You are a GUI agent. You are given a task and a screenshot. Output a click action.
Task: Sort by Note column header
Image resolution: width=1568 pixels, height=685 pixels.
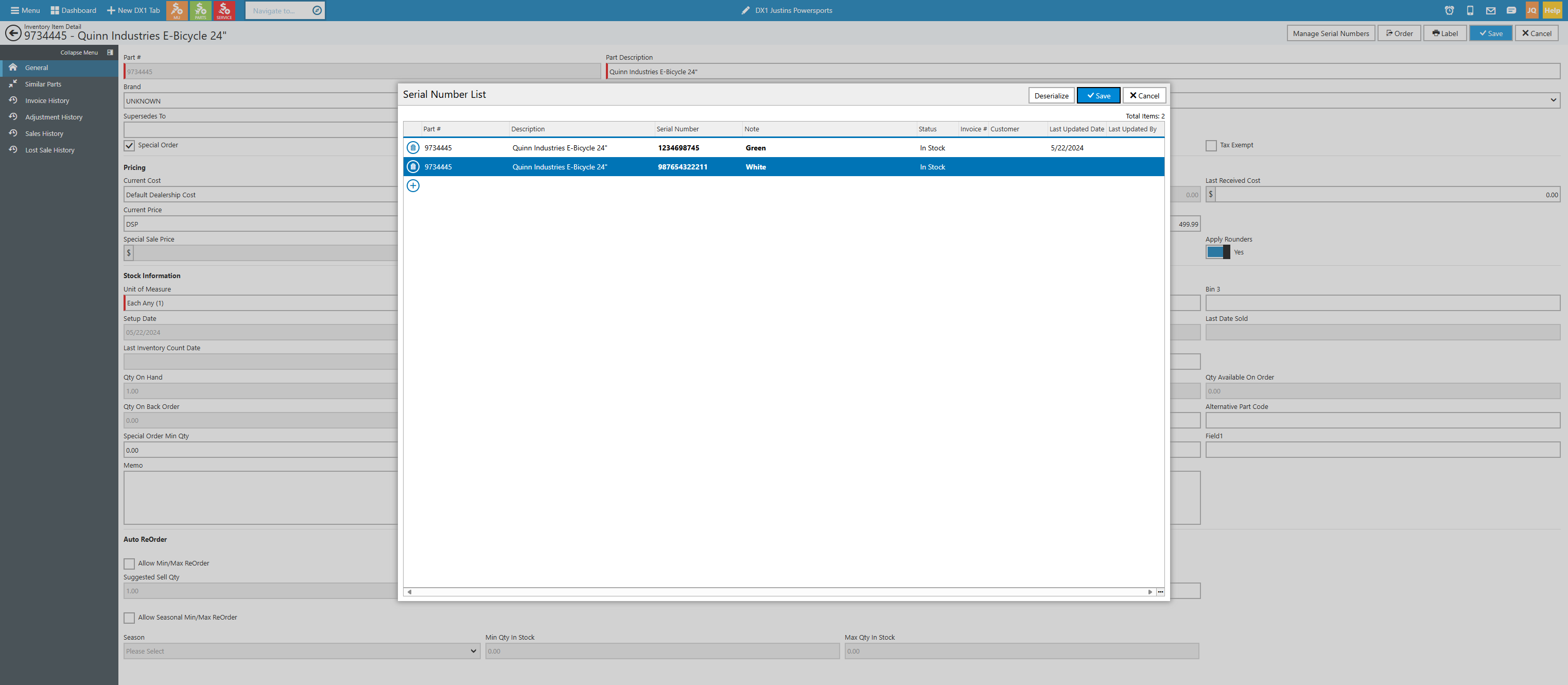[x=829, y=129]
